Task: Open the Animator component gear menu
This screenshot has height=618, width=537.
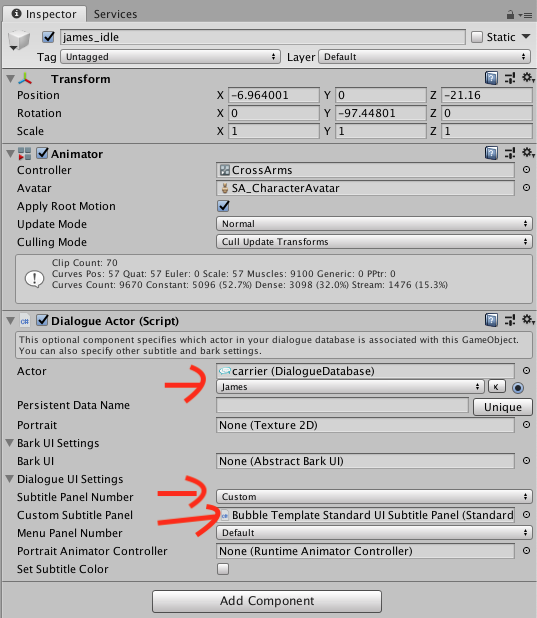Action: [x=528, y=153]
